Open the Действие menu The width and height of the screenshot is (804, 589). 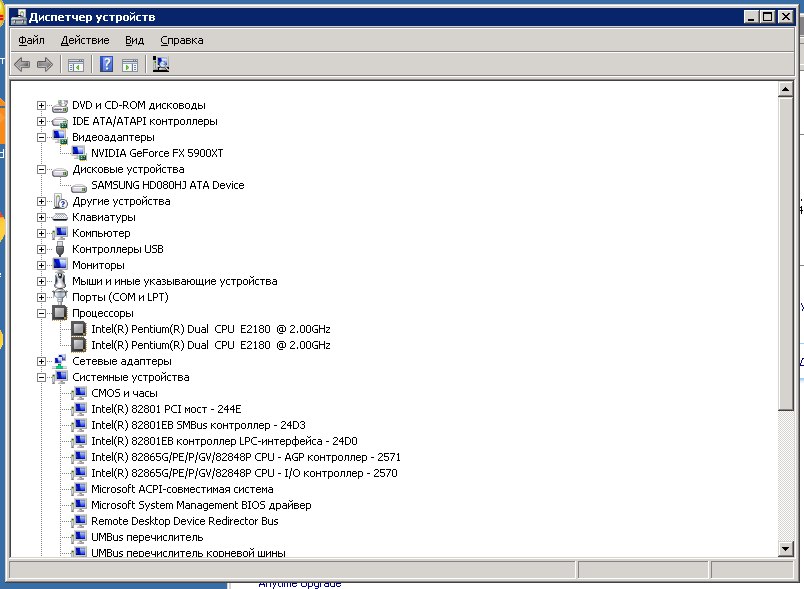(x=85, y=40)
